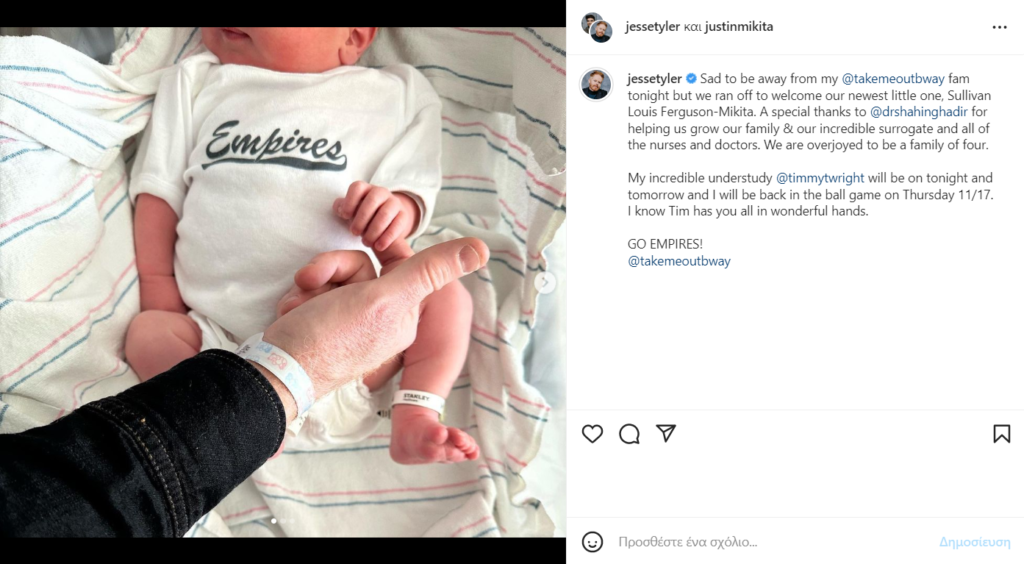The width and height of the screenshot is (1024, 564).
Task: Click the jessetyler username in caption
Action: coord(654,79)
